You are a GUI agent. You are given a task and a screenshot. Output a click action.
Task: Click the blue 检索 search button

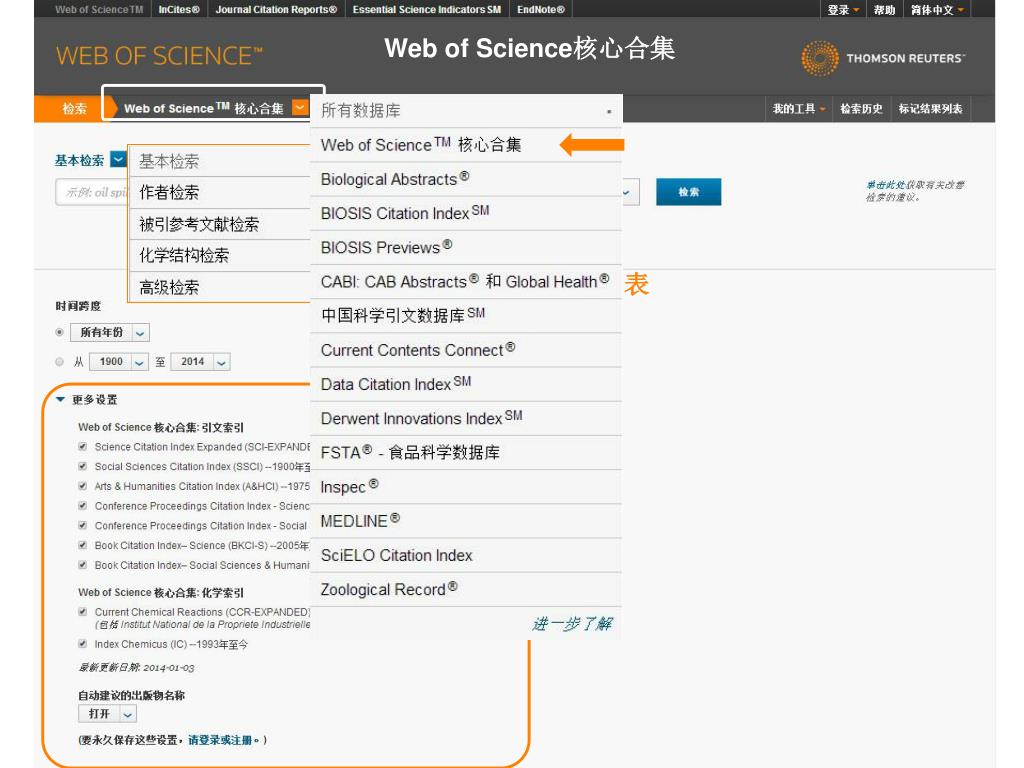[x=688, y=192]
